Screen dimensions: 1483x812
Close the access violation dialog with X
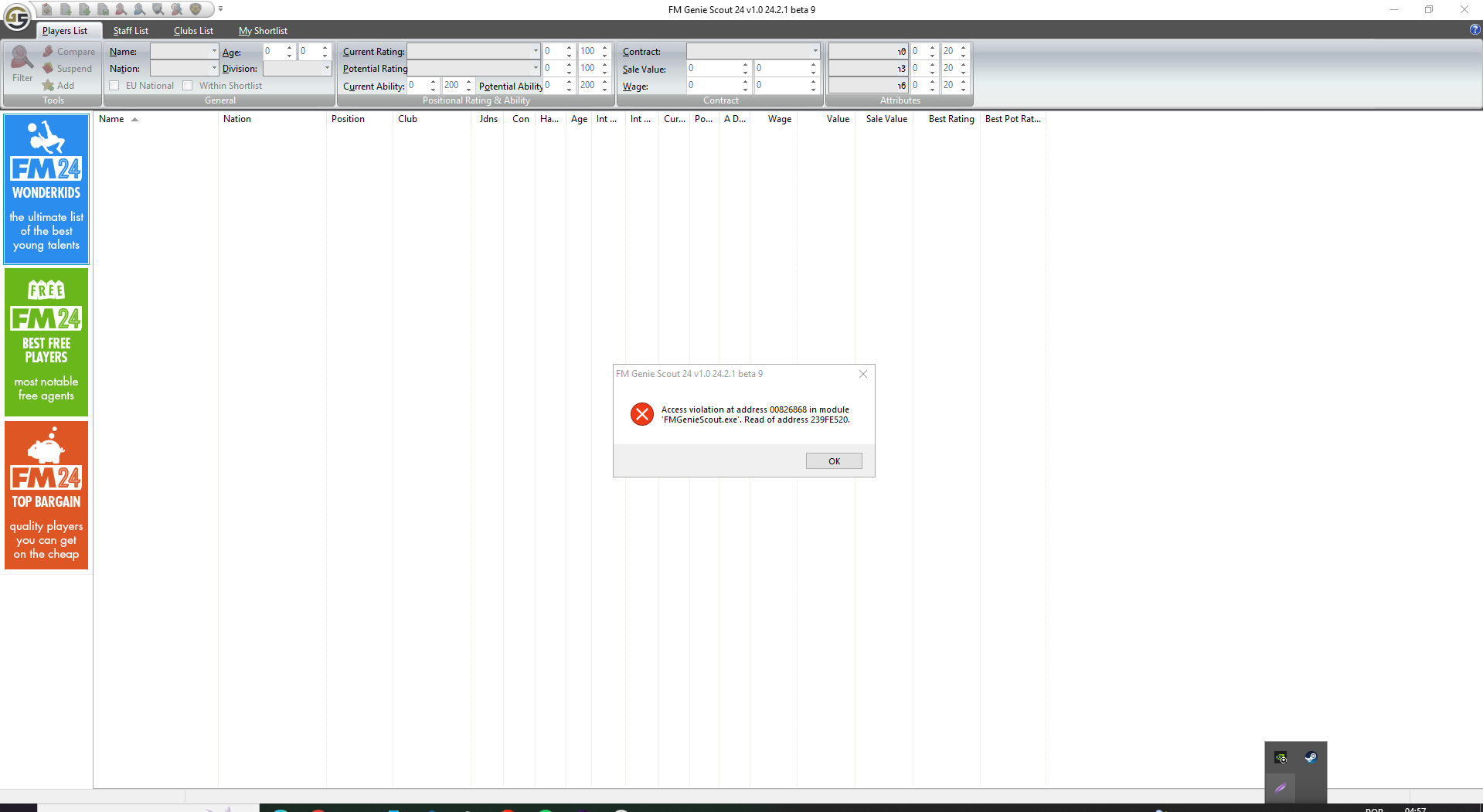(863, 374)
